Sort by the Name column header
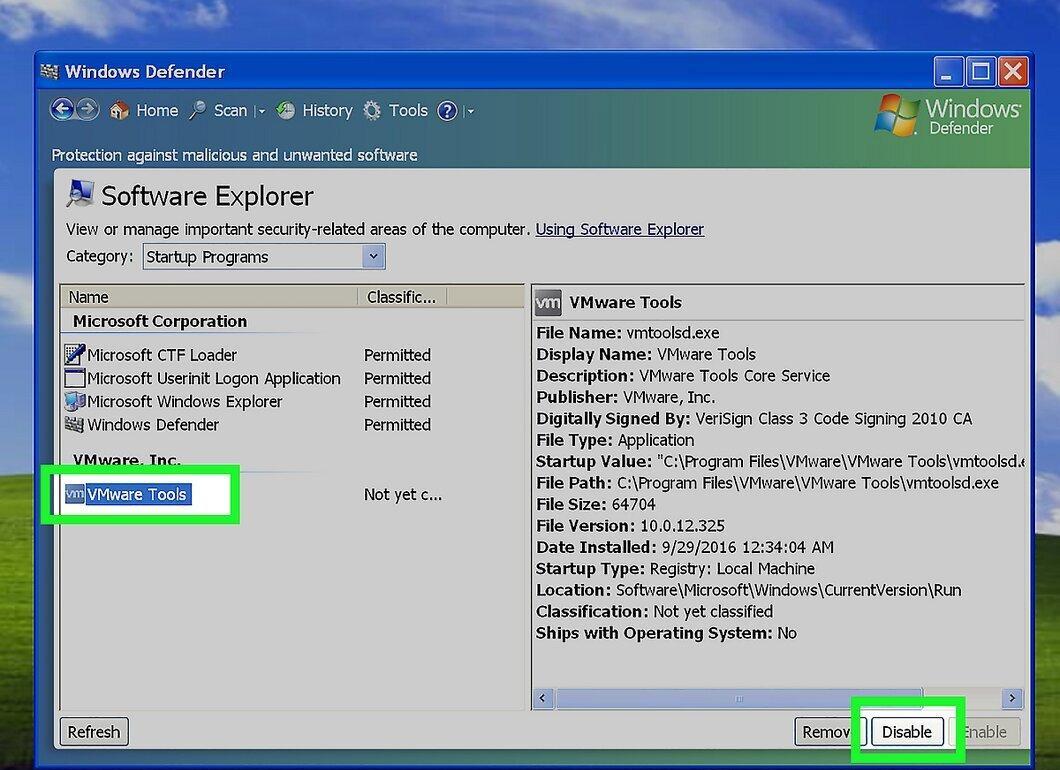 click(x=209, y=297)
